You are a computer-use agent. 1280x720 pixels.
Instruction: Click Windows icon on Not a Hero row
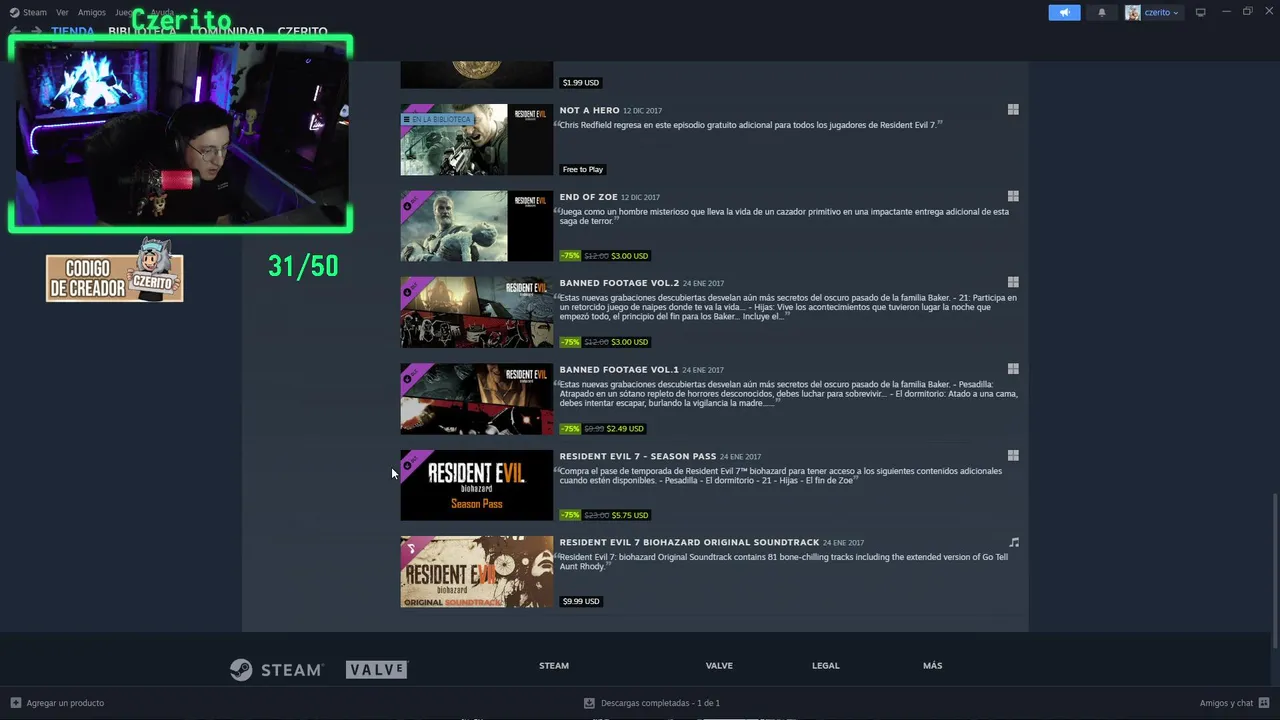tap(1013, 110)
